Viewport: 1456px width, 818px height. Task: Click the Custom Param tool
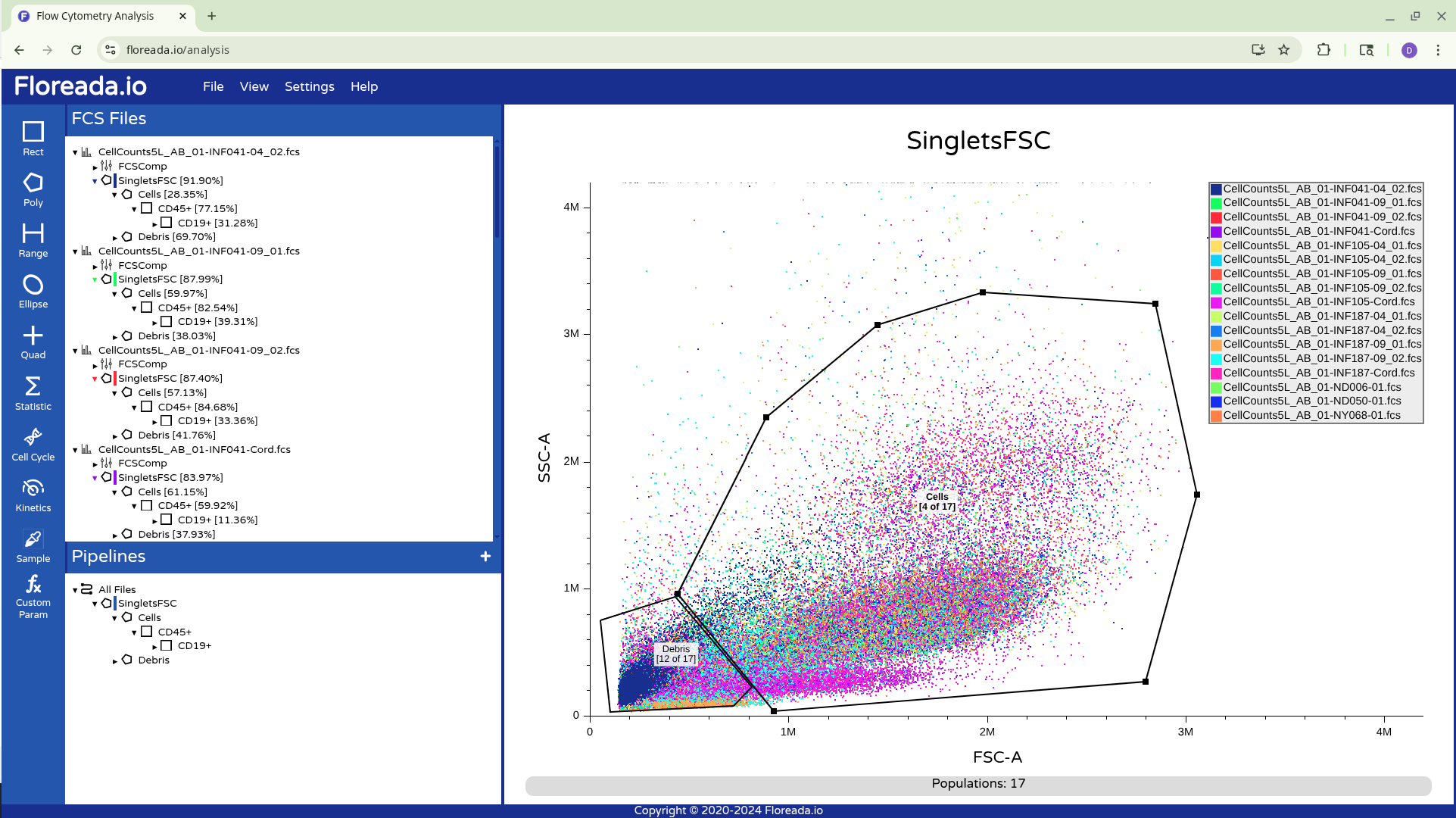coord(33,597)
